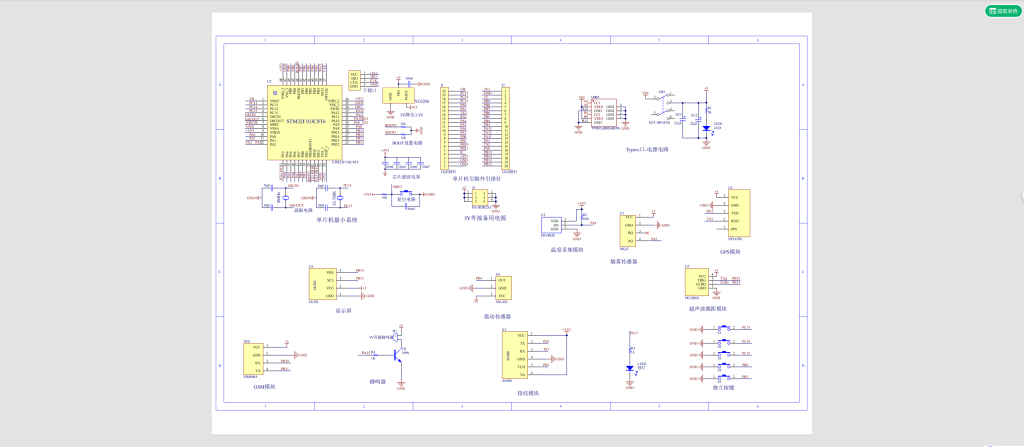Select the MQ-2 smoke sensor block

[627, 232]
